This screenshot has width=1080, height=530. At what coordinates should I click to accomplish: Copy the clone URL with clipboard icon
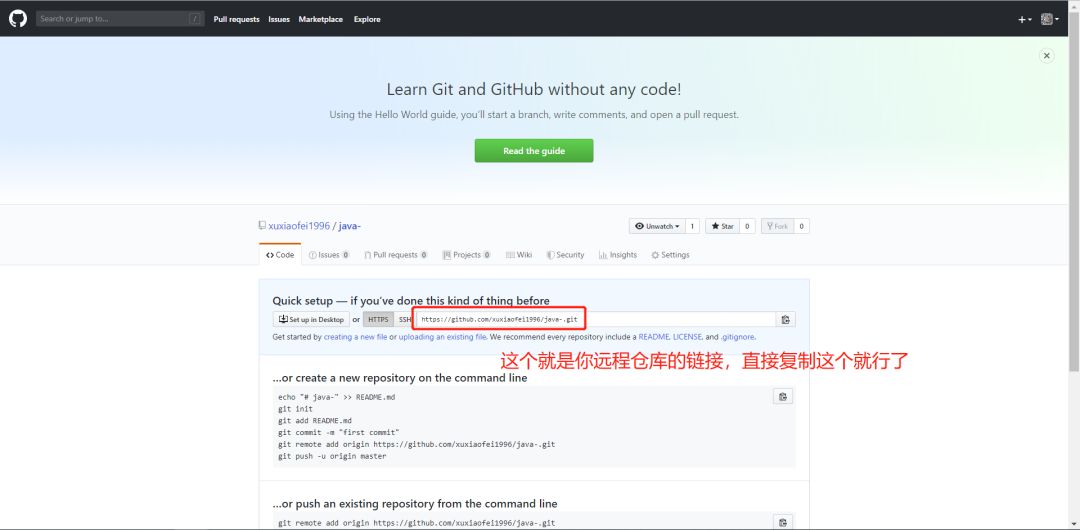pyautogui.click(x=785, y=320)
